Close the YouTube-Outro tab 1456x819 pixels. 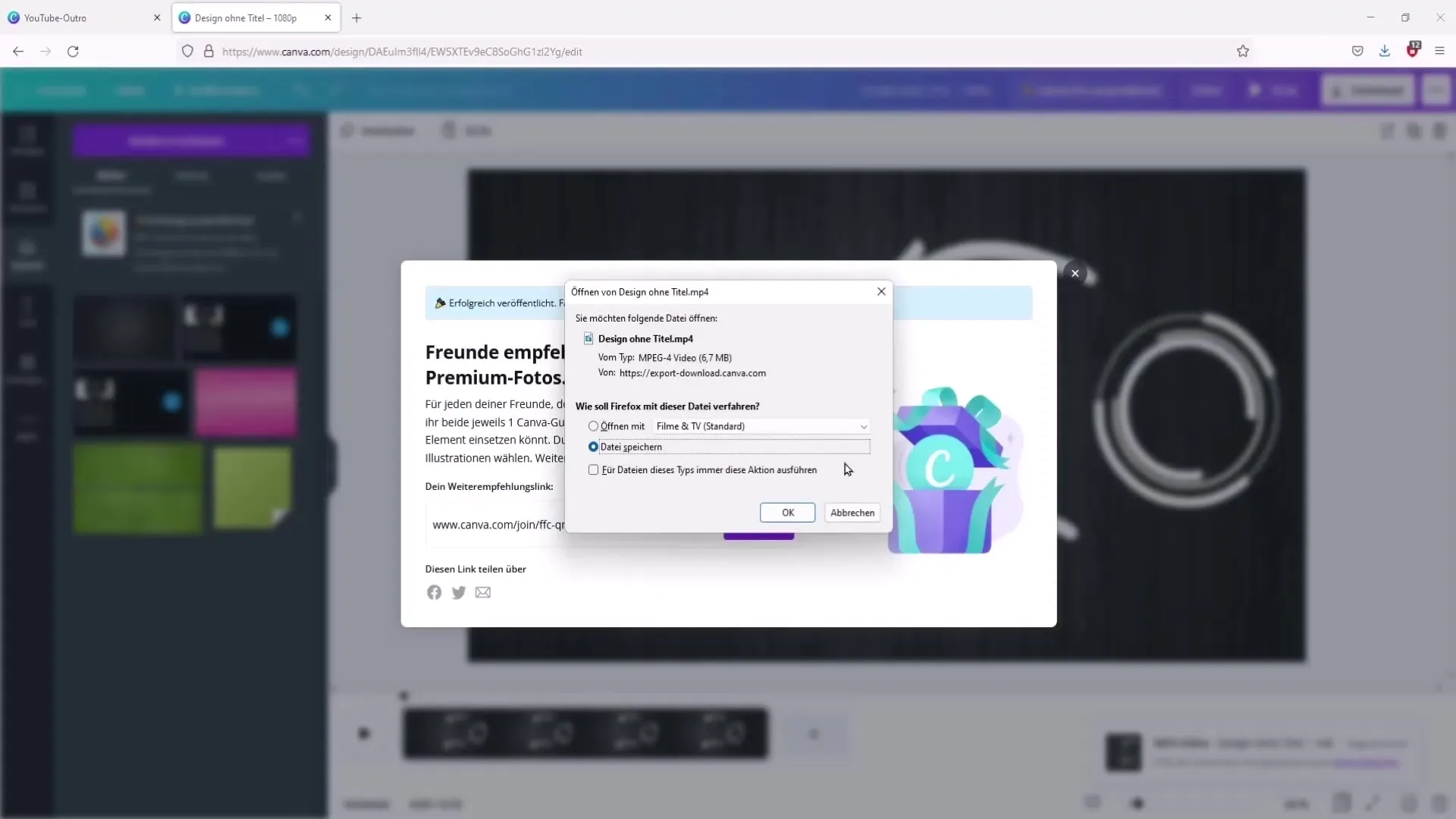point(157,17)
